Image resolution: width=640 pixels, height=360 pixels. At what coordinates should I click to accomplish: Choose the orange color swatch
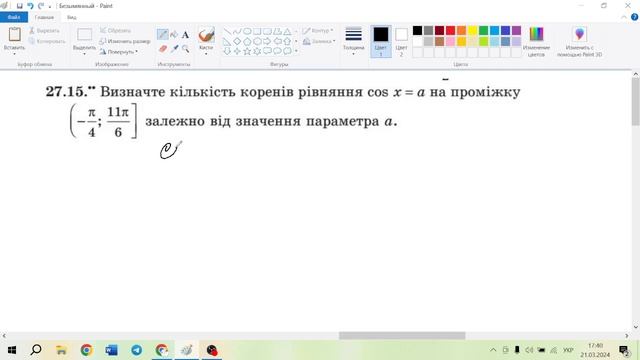click(x=461, y=31)
